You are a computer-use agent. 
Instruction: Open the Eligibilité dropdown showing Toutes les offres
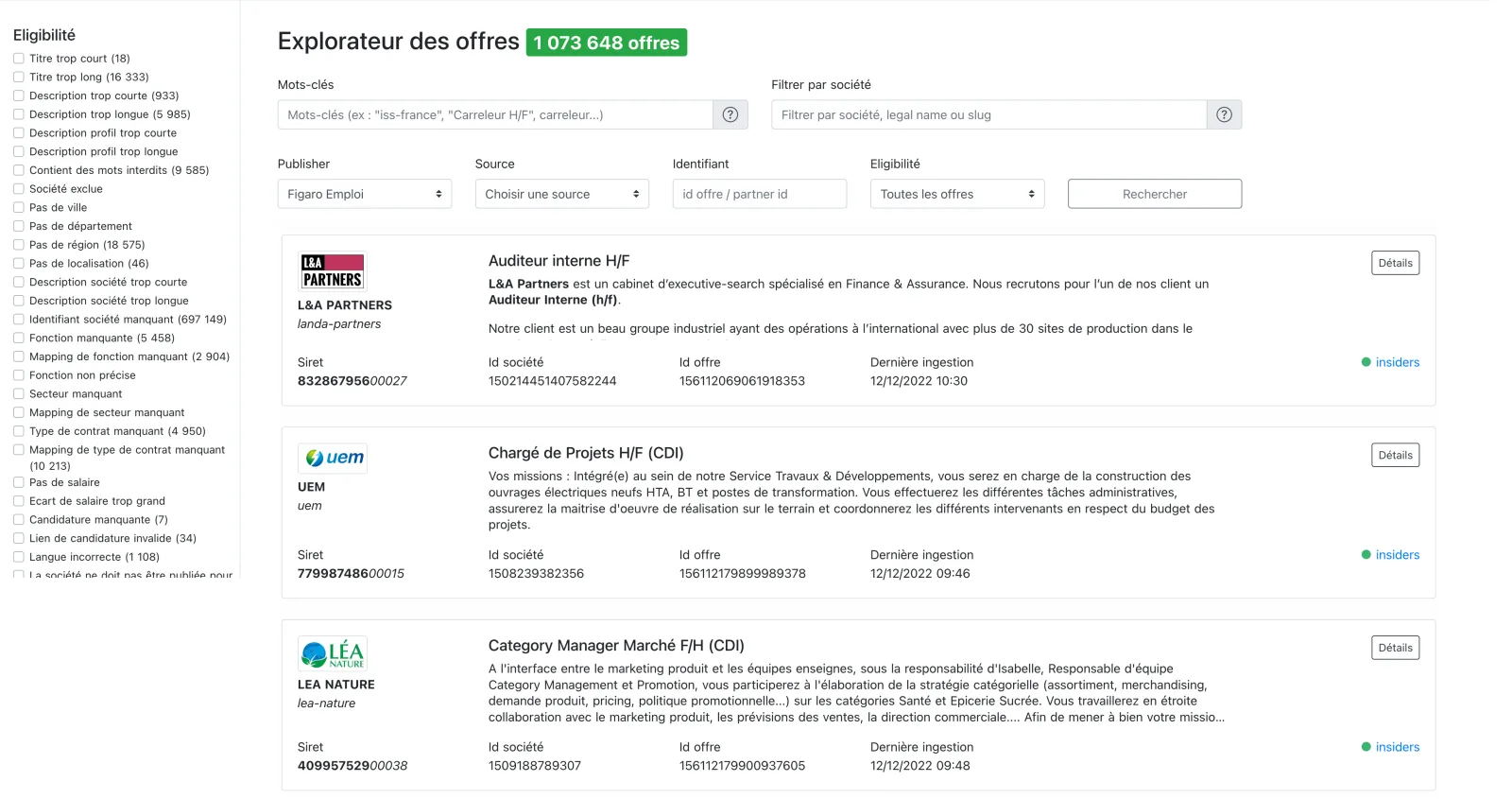(957, 194)
